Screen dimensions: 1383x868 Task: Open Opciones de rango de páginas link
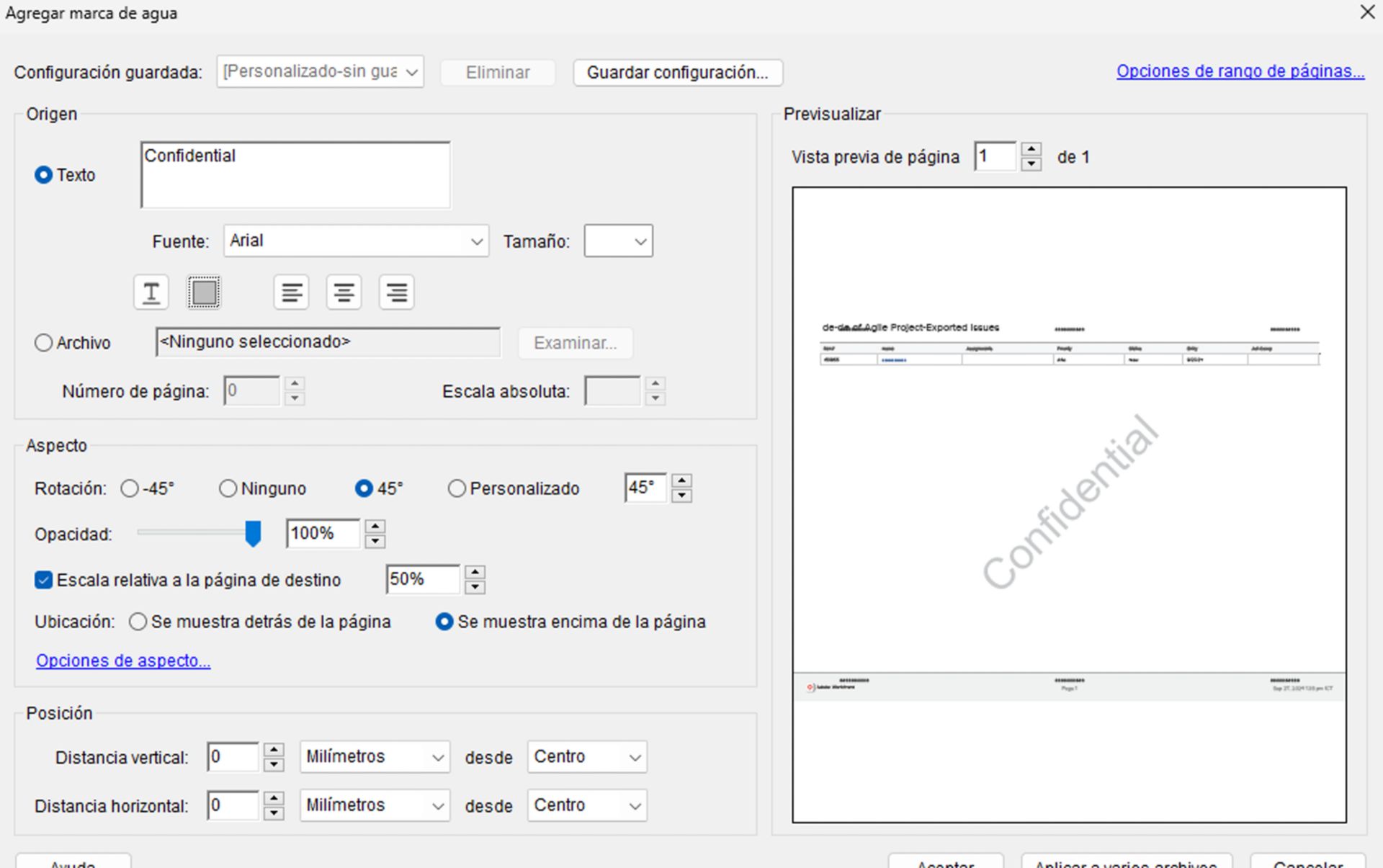point(1240,71)
